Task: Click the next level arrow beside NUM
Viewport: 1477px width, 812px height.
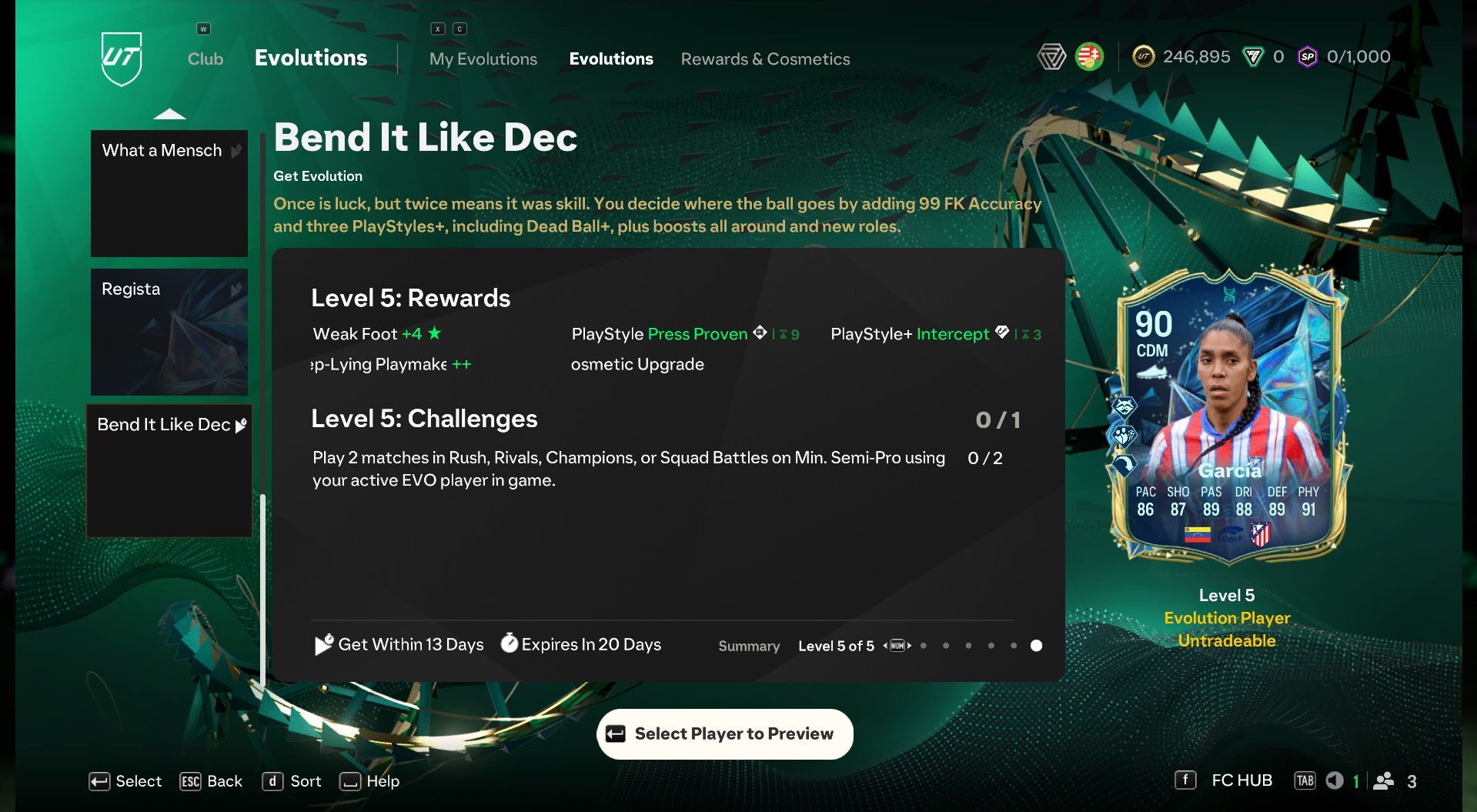Action: click(910, 646)
